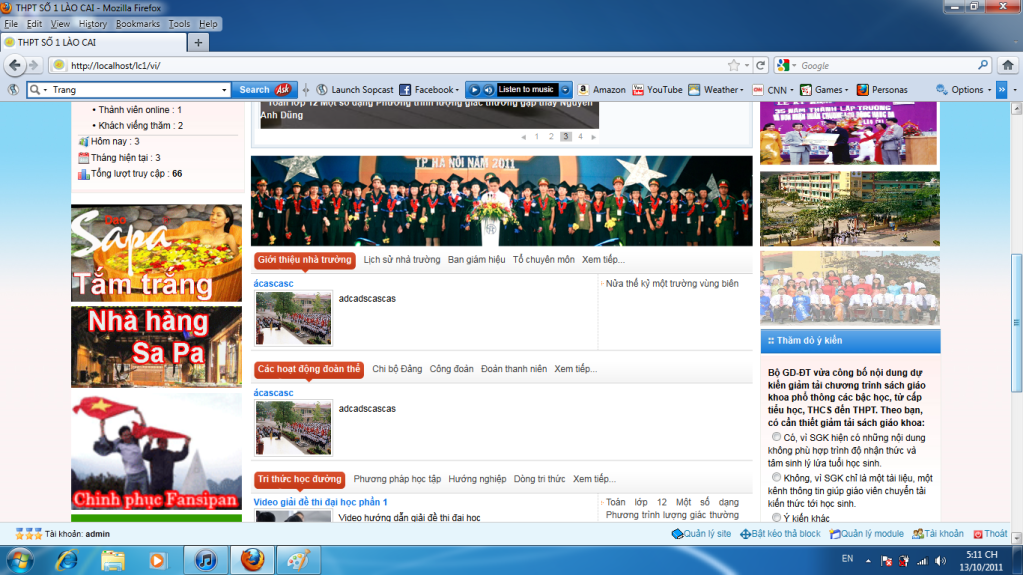Expand the Options dropdown arrow

coord(989,90)
